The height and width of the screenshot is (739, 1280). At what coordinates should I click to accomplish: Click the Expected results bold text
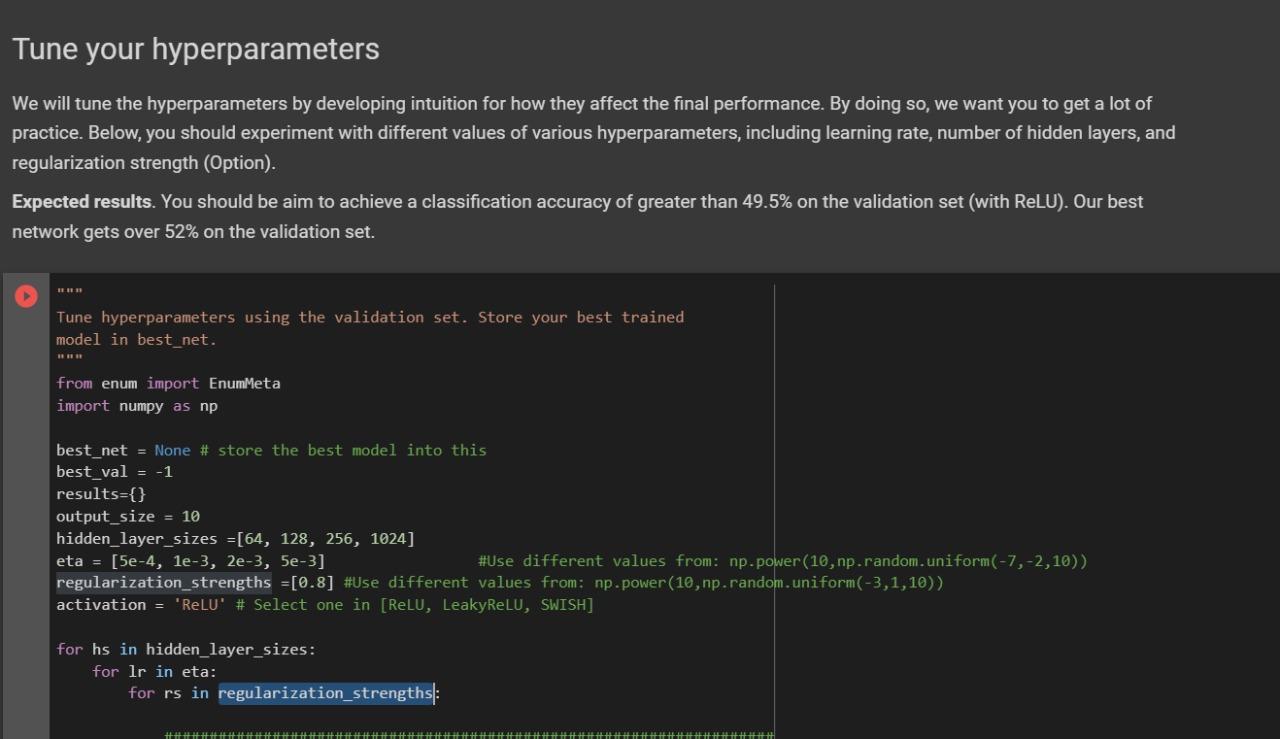[80, 201]
